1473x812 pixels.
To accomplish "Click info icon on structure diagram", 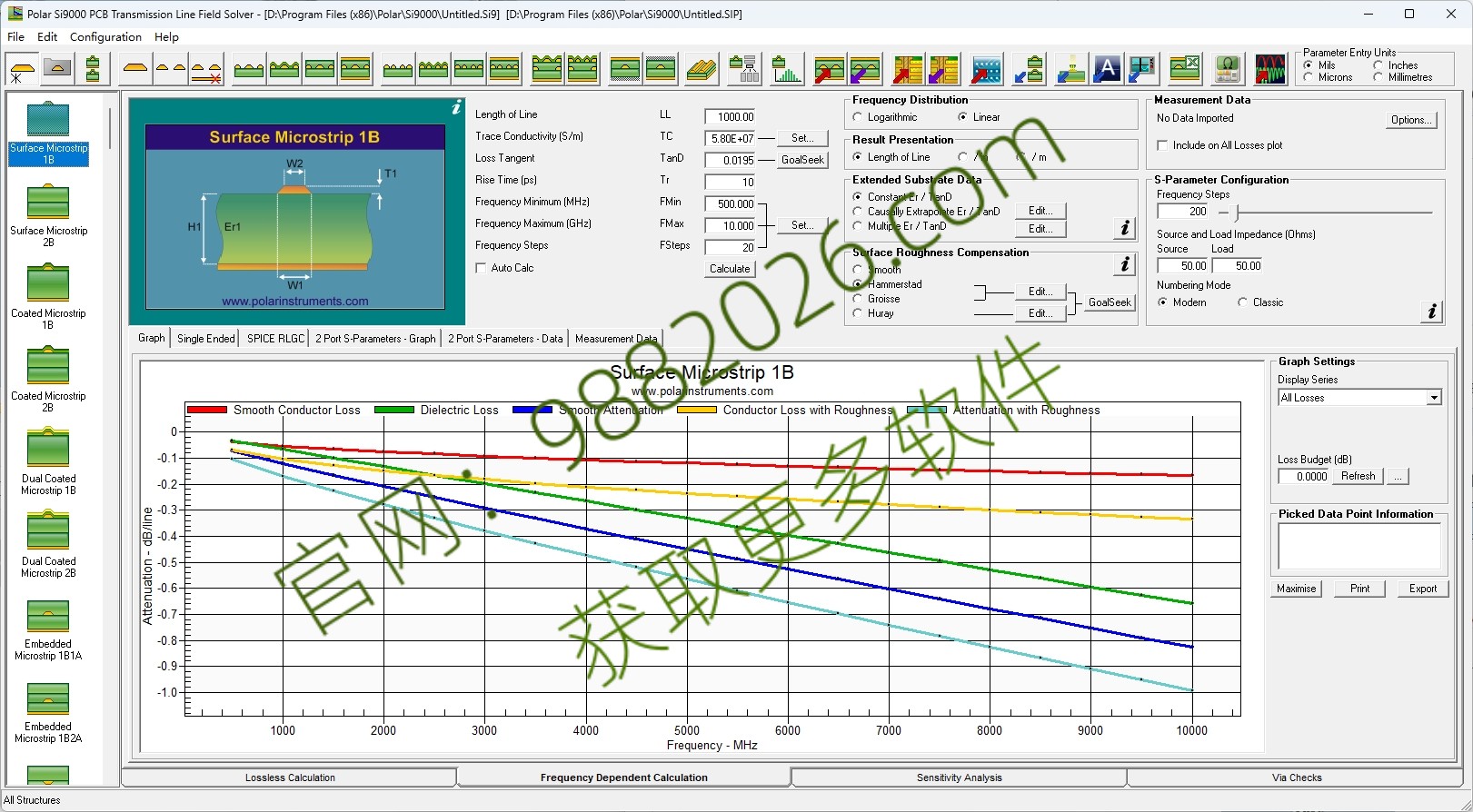I will pyautogui.click(x=456, y=107).
